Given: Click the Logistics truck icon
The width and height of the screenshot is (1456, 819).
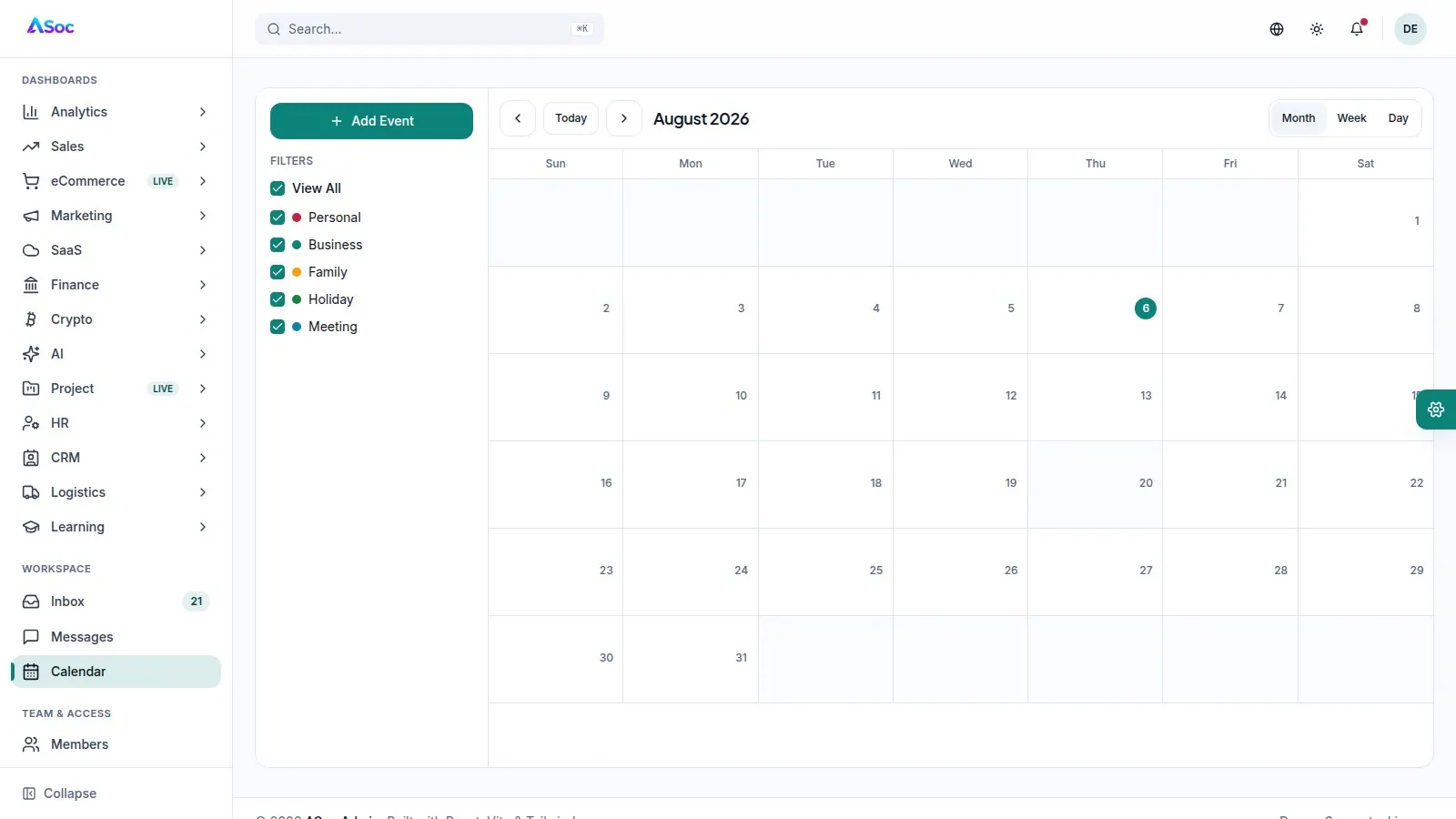Looking at the screenshot, I should point(31,492).
